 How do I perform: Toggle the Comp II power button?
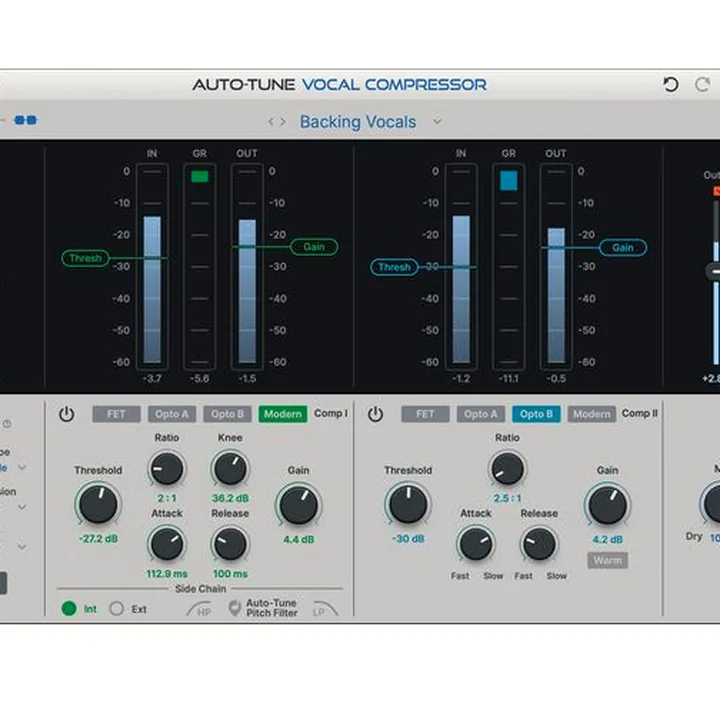click(375, 414)
